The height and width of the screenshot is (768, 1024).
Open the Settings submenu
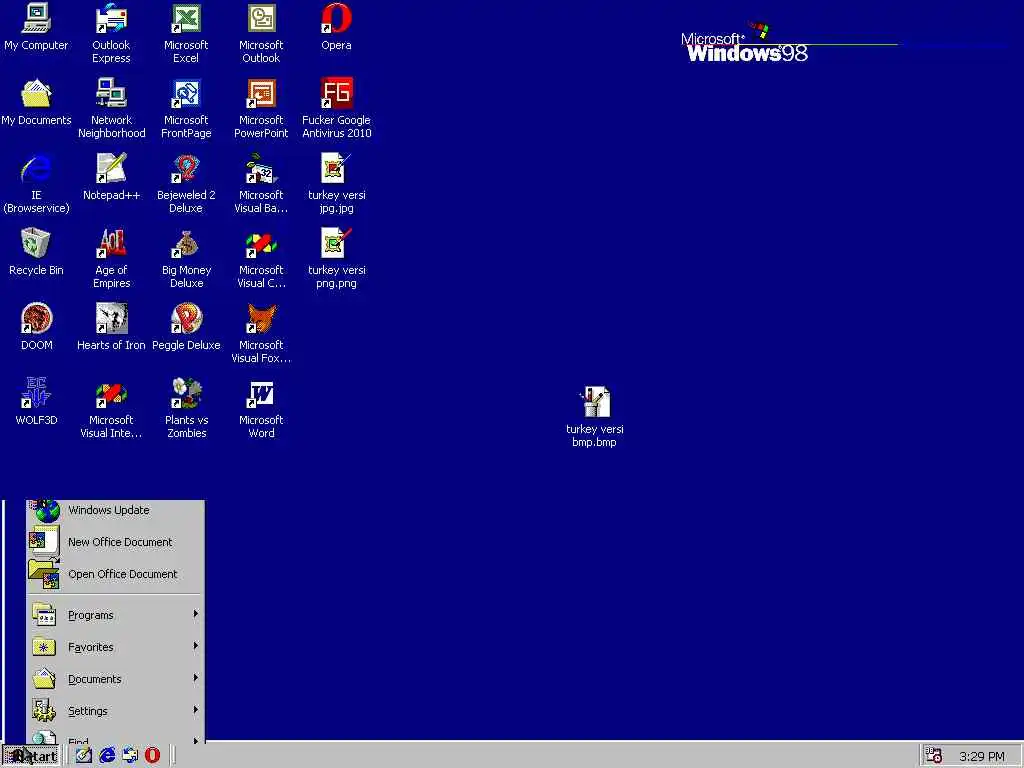click(x=115, y=711)
